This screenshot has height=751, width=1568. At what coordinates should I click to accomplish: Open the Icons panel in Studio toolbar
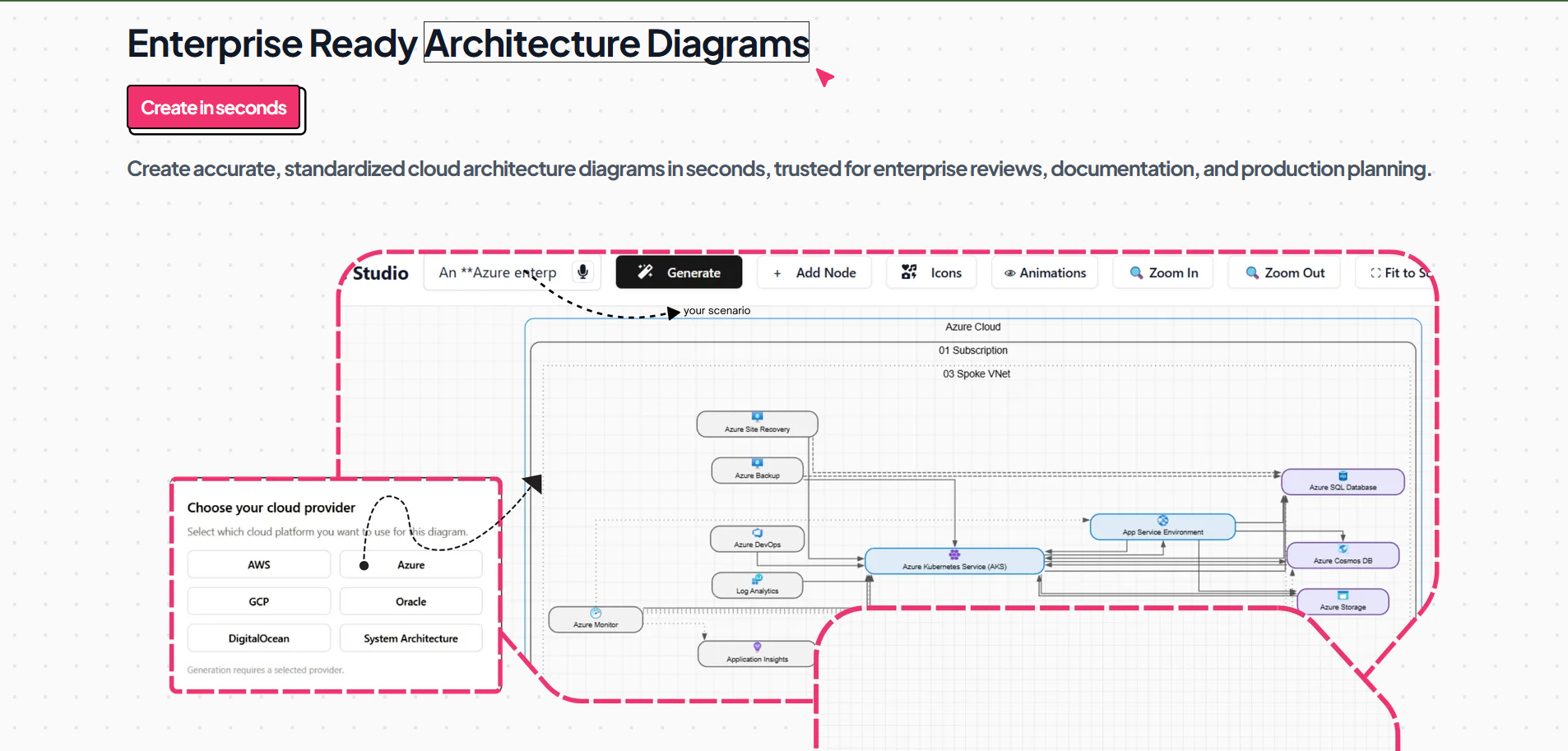(x=930, y=271)
